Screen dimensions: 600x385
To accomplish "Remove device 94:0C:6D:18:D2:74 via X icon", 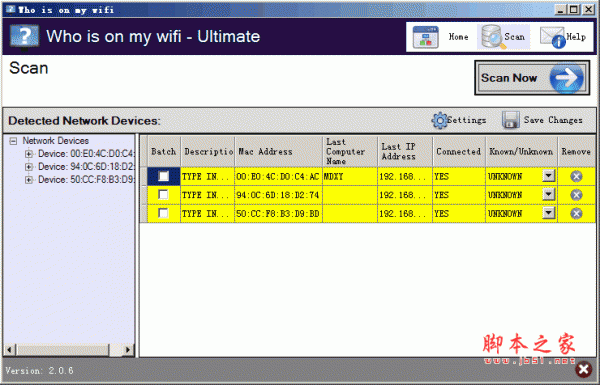I will click(576, 195).
